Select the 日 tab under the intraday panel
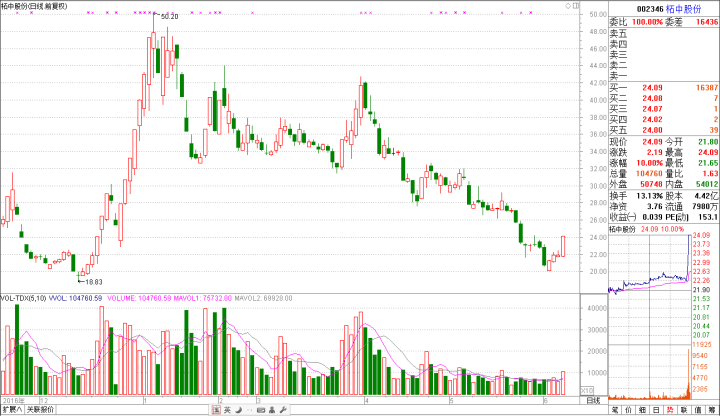The height and width of the screenshot is (416, 720). (656, 410)
